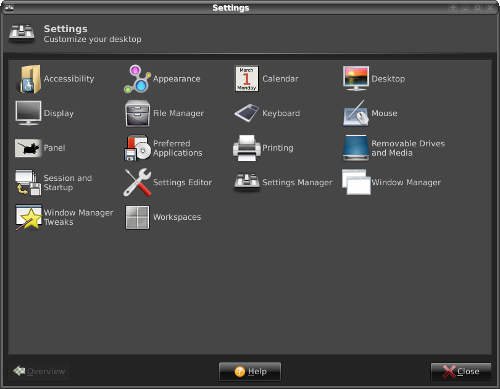
Task: Select the "Settings Manager" label
Action: click(297, 182)
